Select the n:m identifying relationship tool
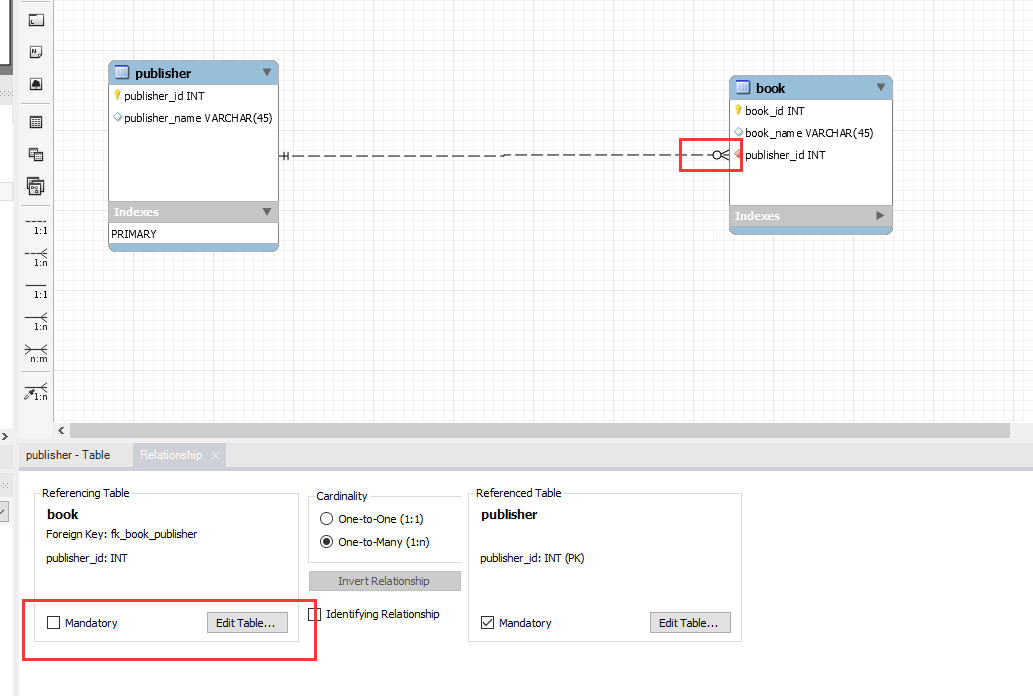This screenshot has height=696, width=1033. (x=35, y=351)
